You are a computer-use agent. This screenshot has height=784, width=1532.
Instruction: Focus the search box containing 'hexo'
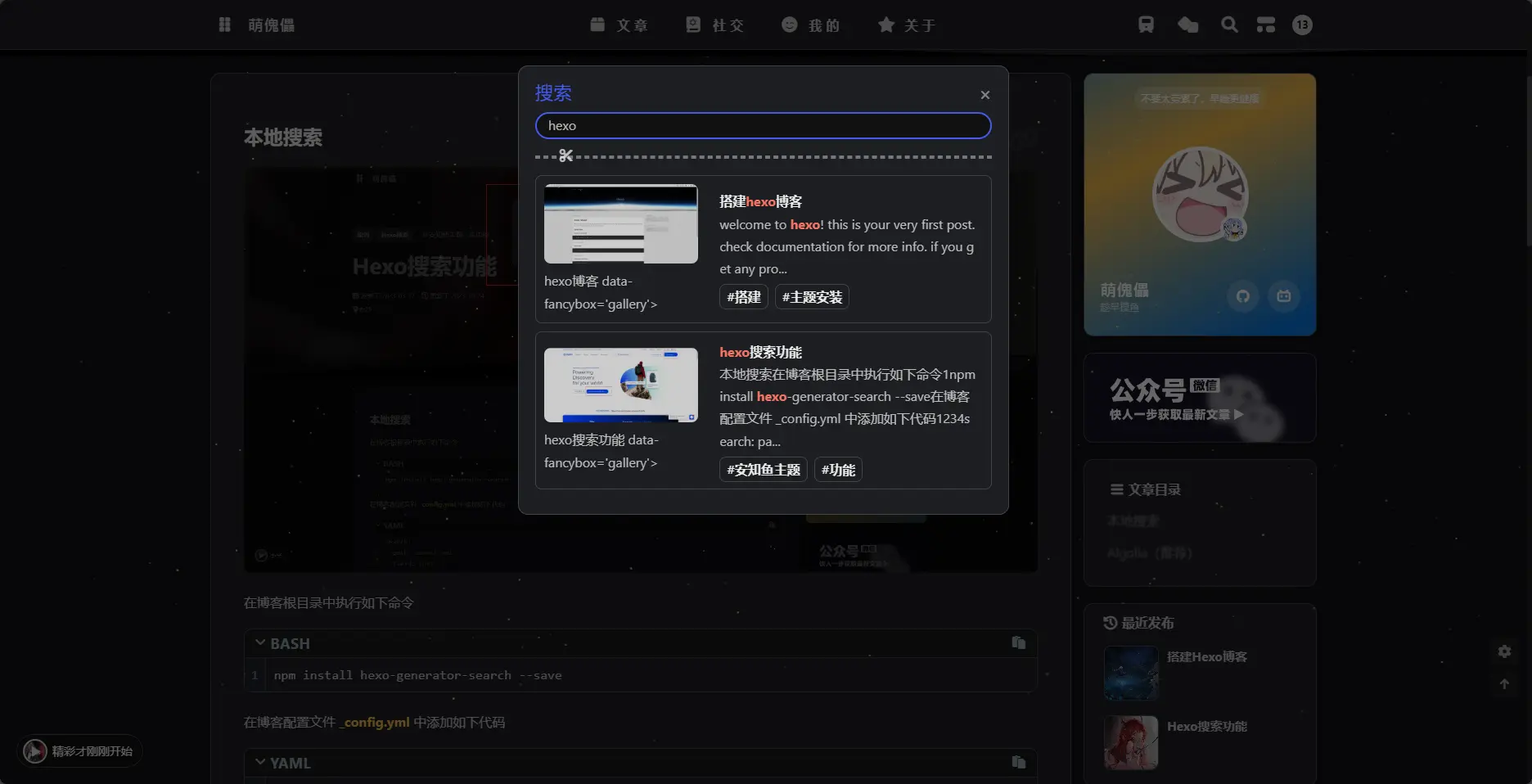pos(763,125)
